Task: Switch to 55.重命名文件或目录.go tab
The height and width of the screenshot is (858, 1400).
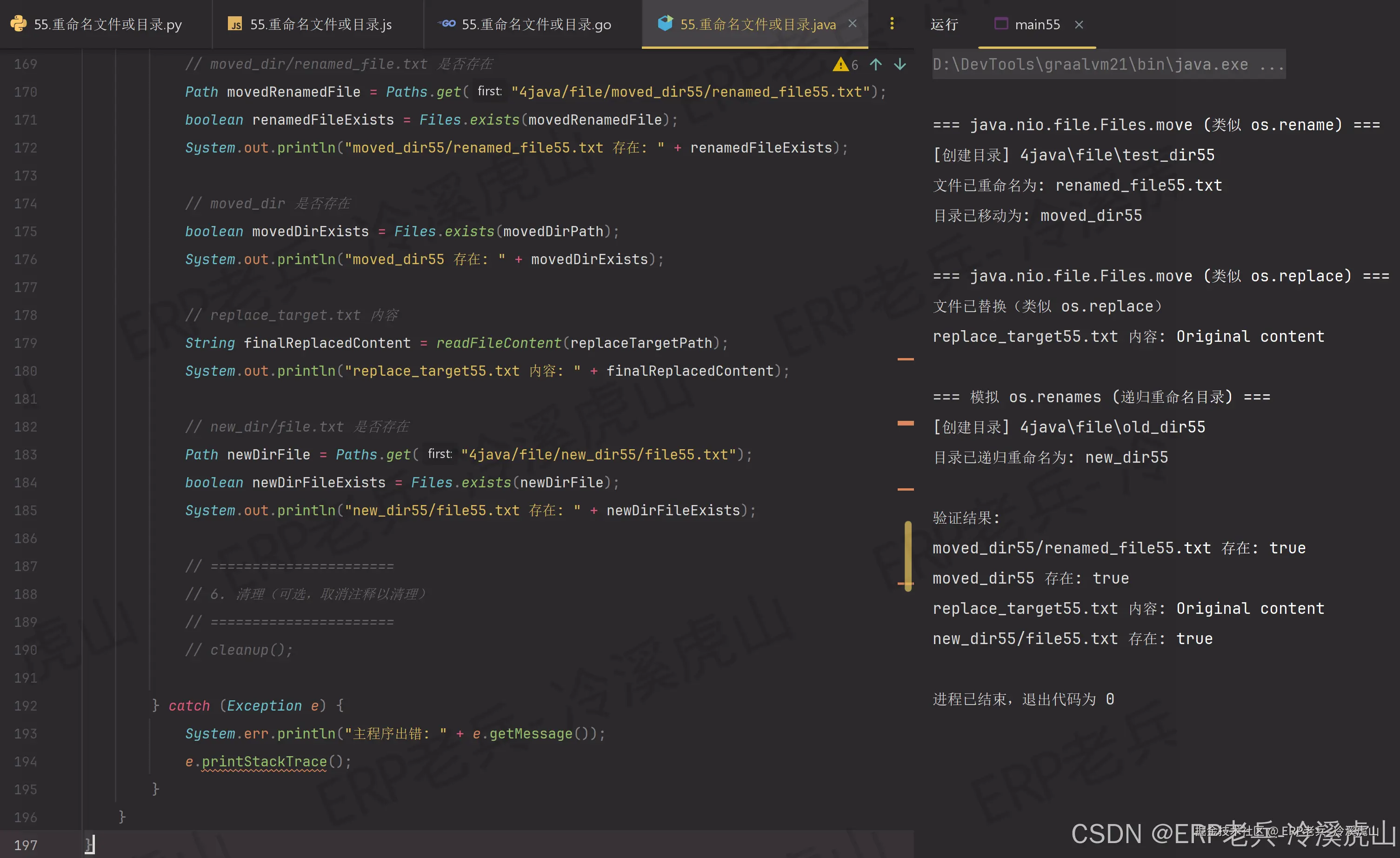Action: [x=536, y=25]
